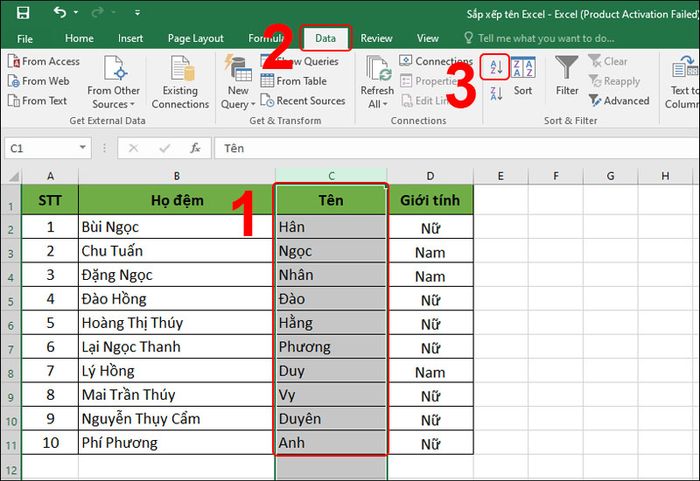Select cell containing Phương in column C
The height and width of the screenshot is (481, 700).
pos(331,347)
